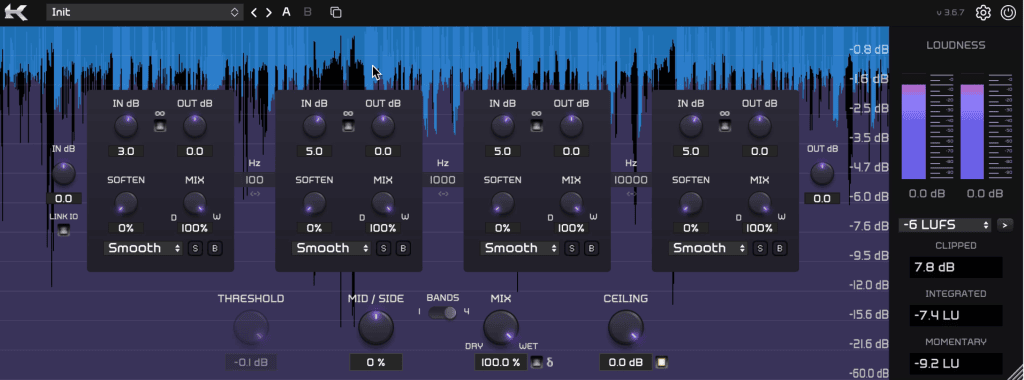
Task: Toggle band 4 in/out link infinity button
Action: pyautogui.click(x=724, y=125)
